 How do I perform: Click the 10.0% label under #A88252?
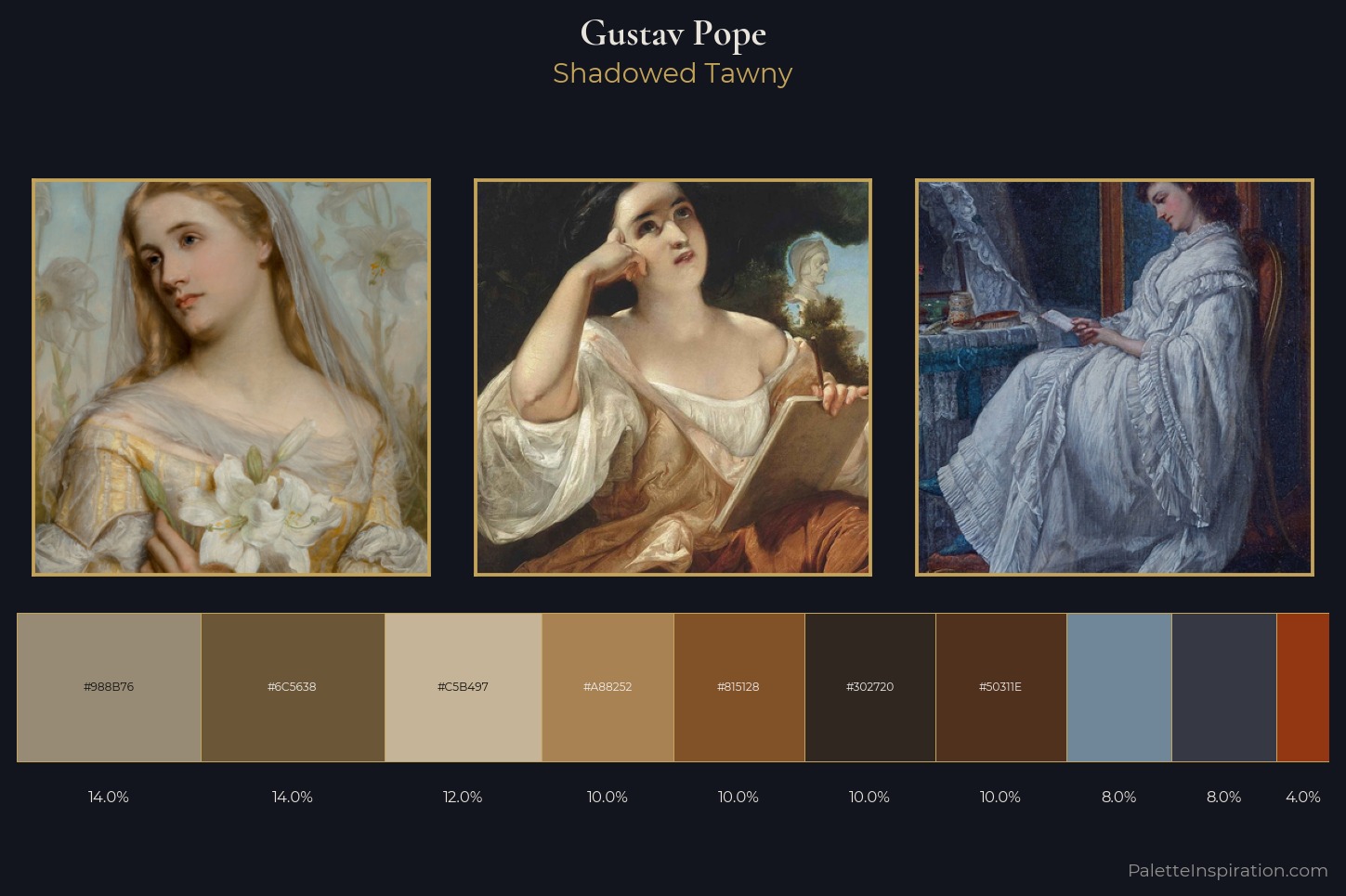(x=608, y=797)
